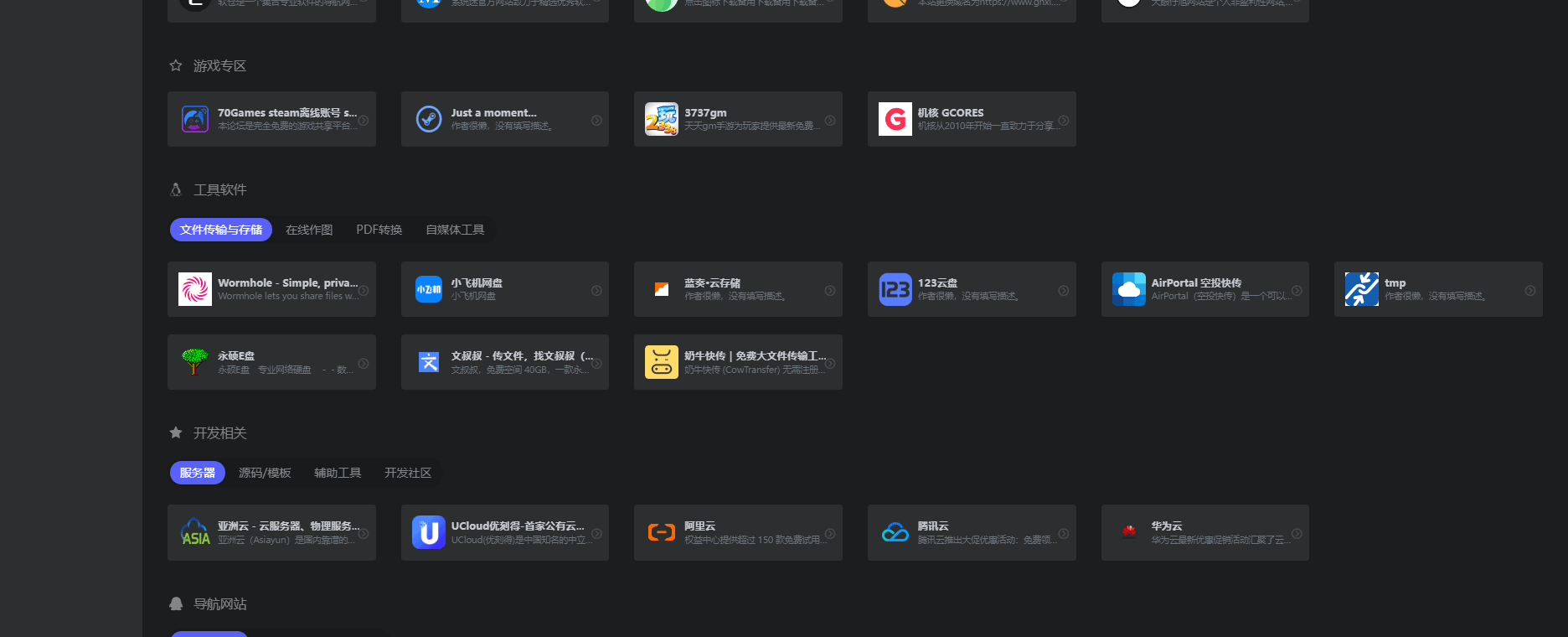Viewport: 1568px width, 637px height.
Task: Open the 蓝奏云存储 orange icon
Action: point(662,289)
